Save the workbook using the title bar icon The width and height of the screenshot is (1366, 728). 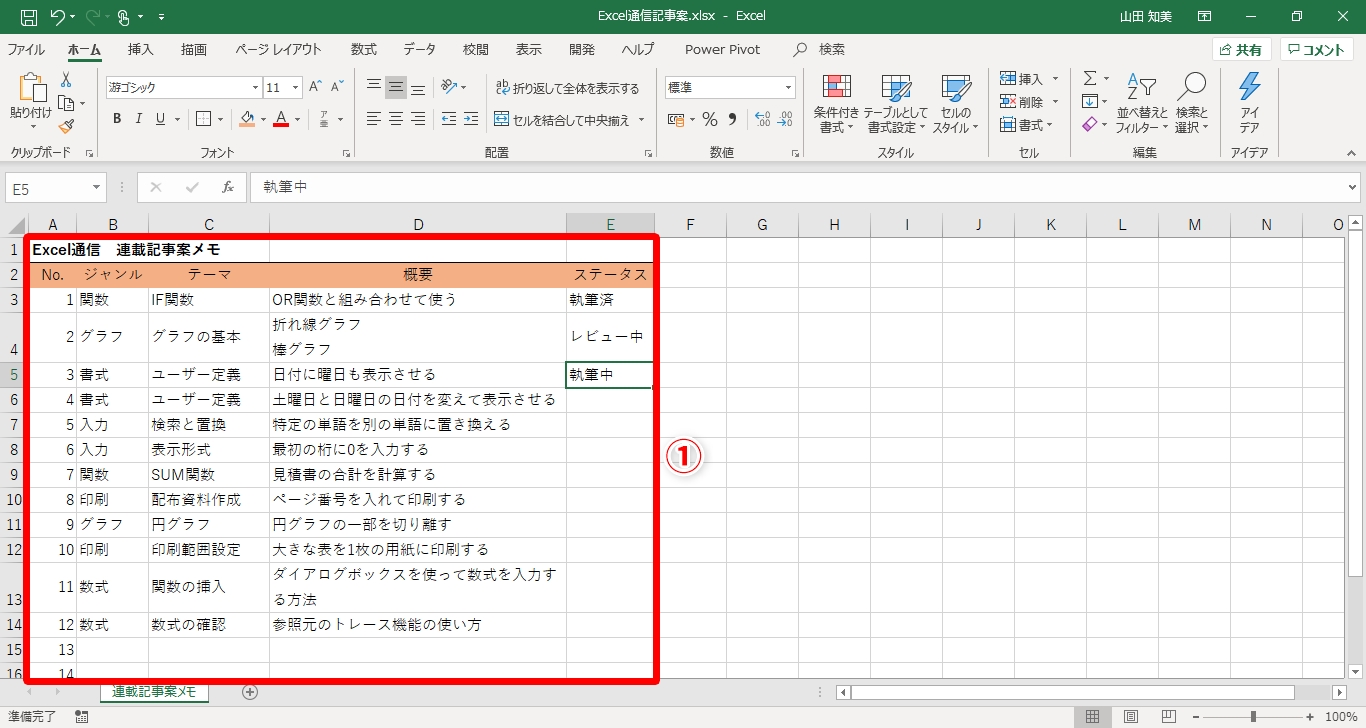point(29,16)
